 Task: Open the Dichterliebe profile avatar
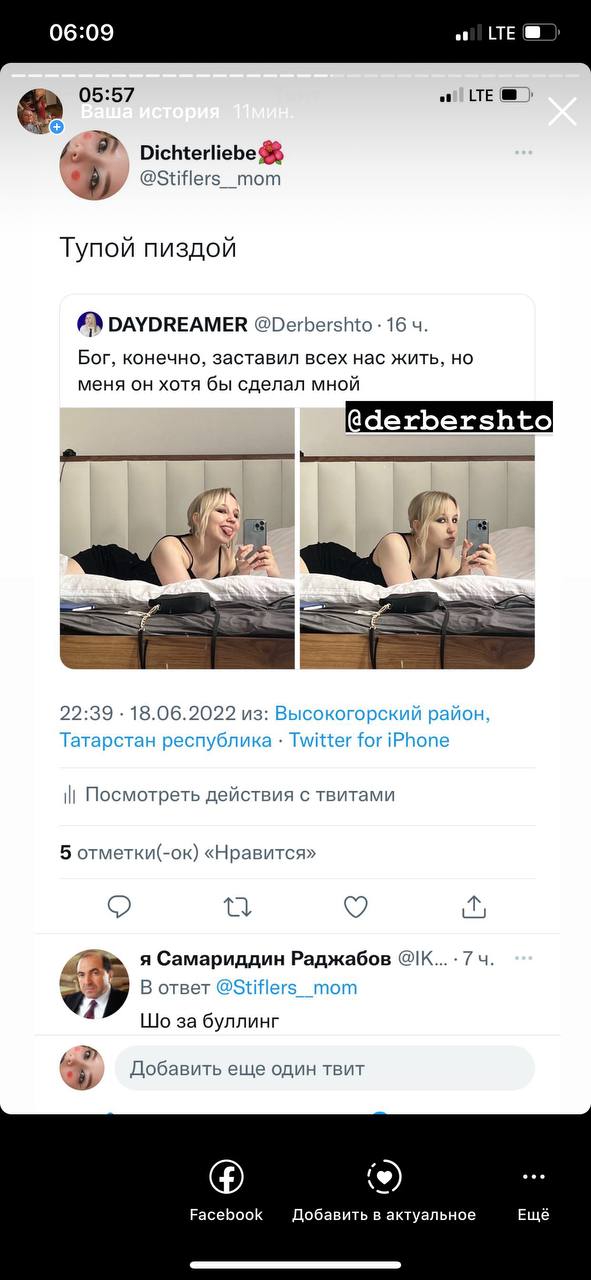point(95,165)
